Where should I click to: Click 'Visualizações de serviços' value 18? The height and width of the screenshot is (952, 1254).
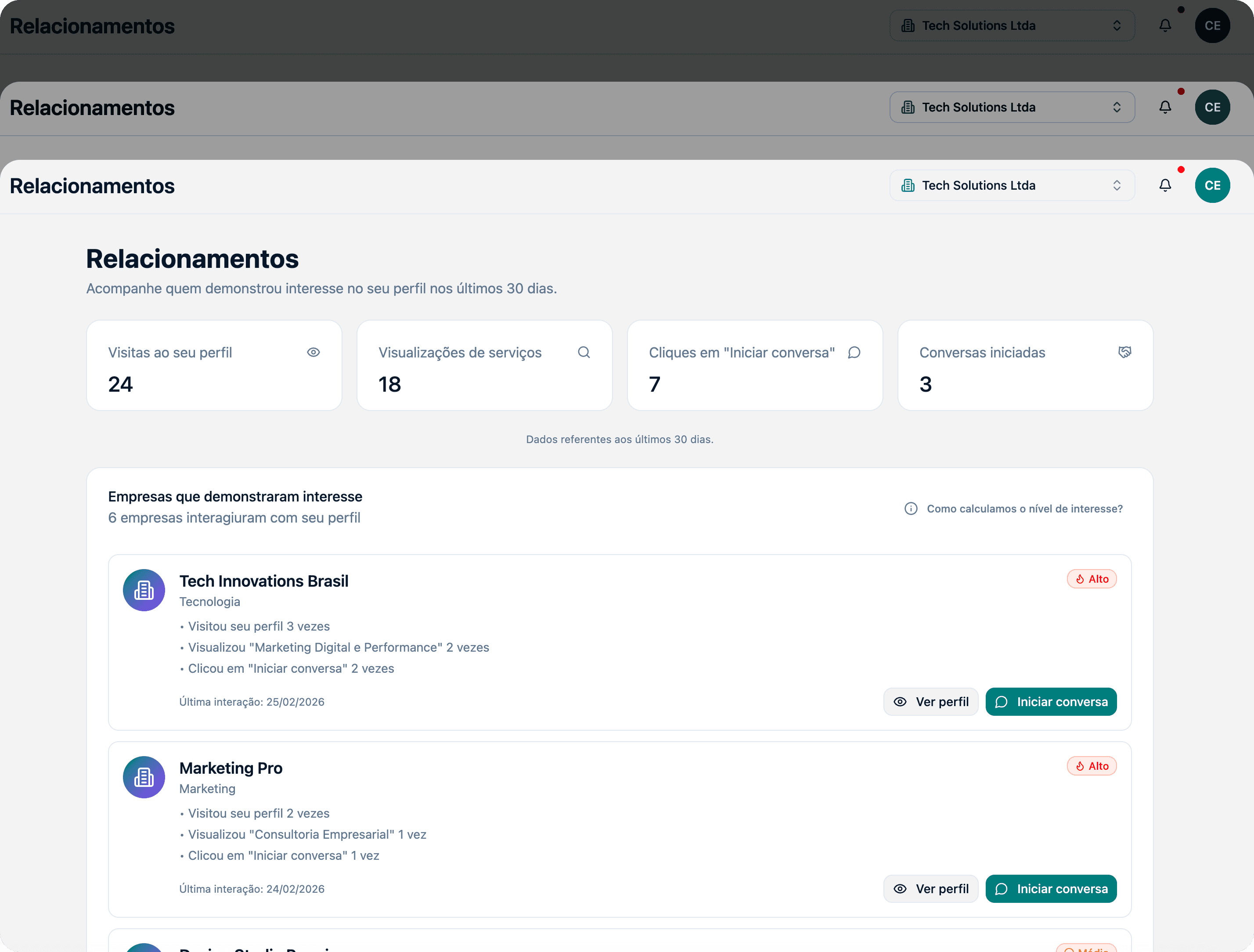[389, 384]
